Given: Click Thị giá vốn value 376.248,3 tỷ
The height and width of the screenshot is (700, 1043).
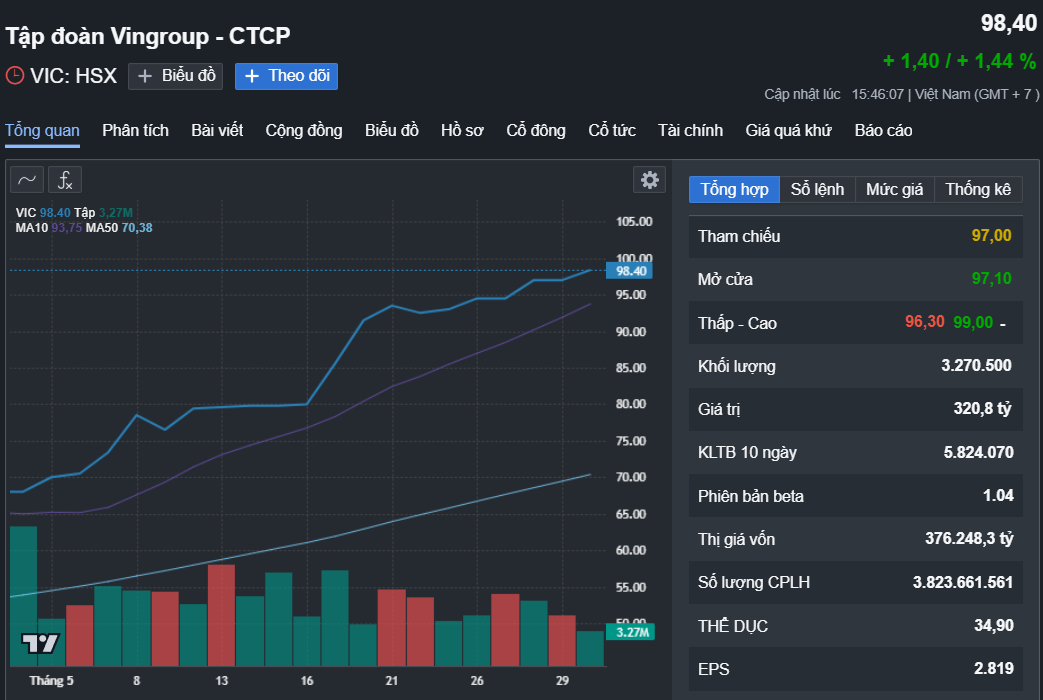Looking at the screenshot, I should click(x=969, y=538).
